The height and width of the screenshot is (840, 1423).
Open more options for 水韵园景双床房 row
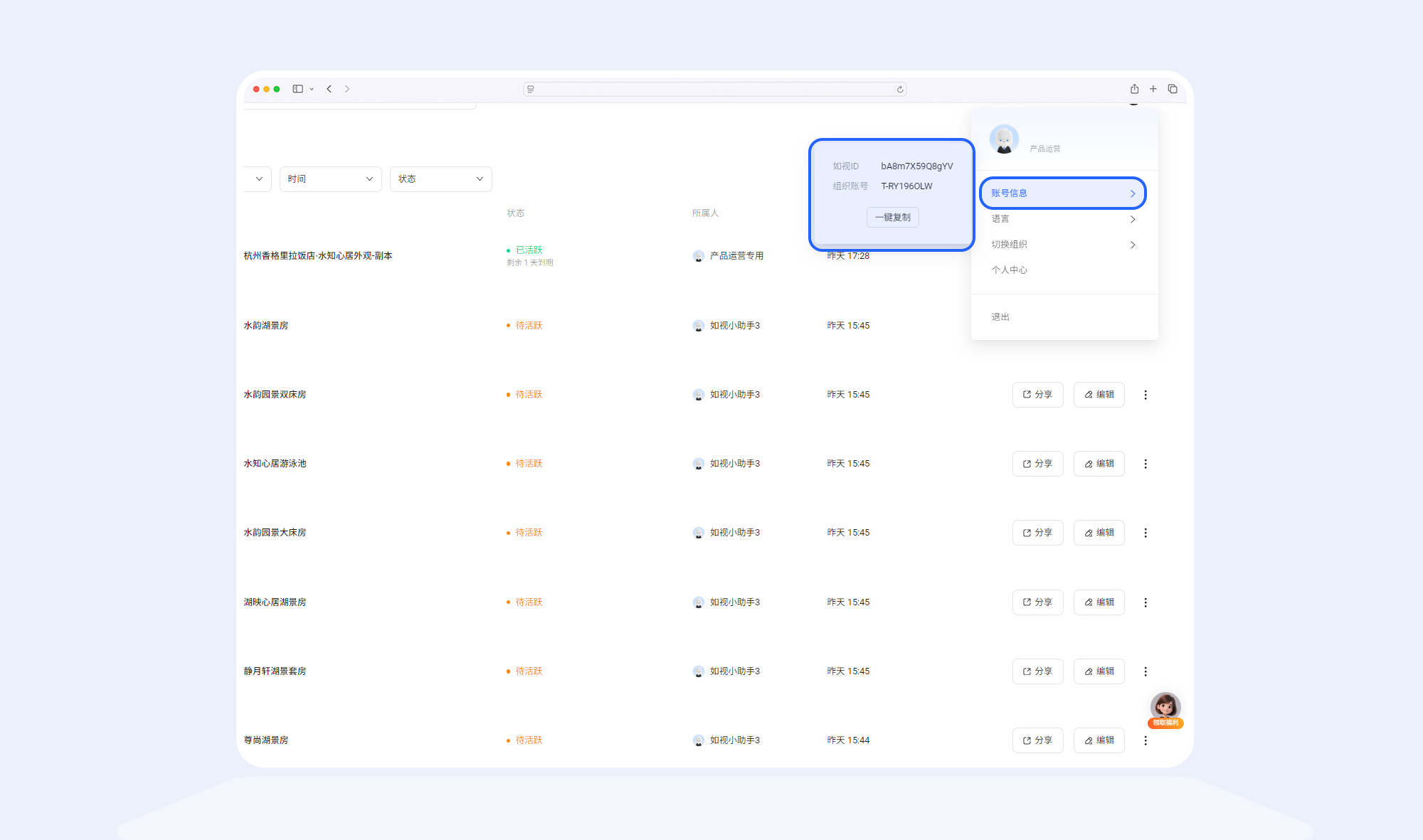coord(1146,395)
